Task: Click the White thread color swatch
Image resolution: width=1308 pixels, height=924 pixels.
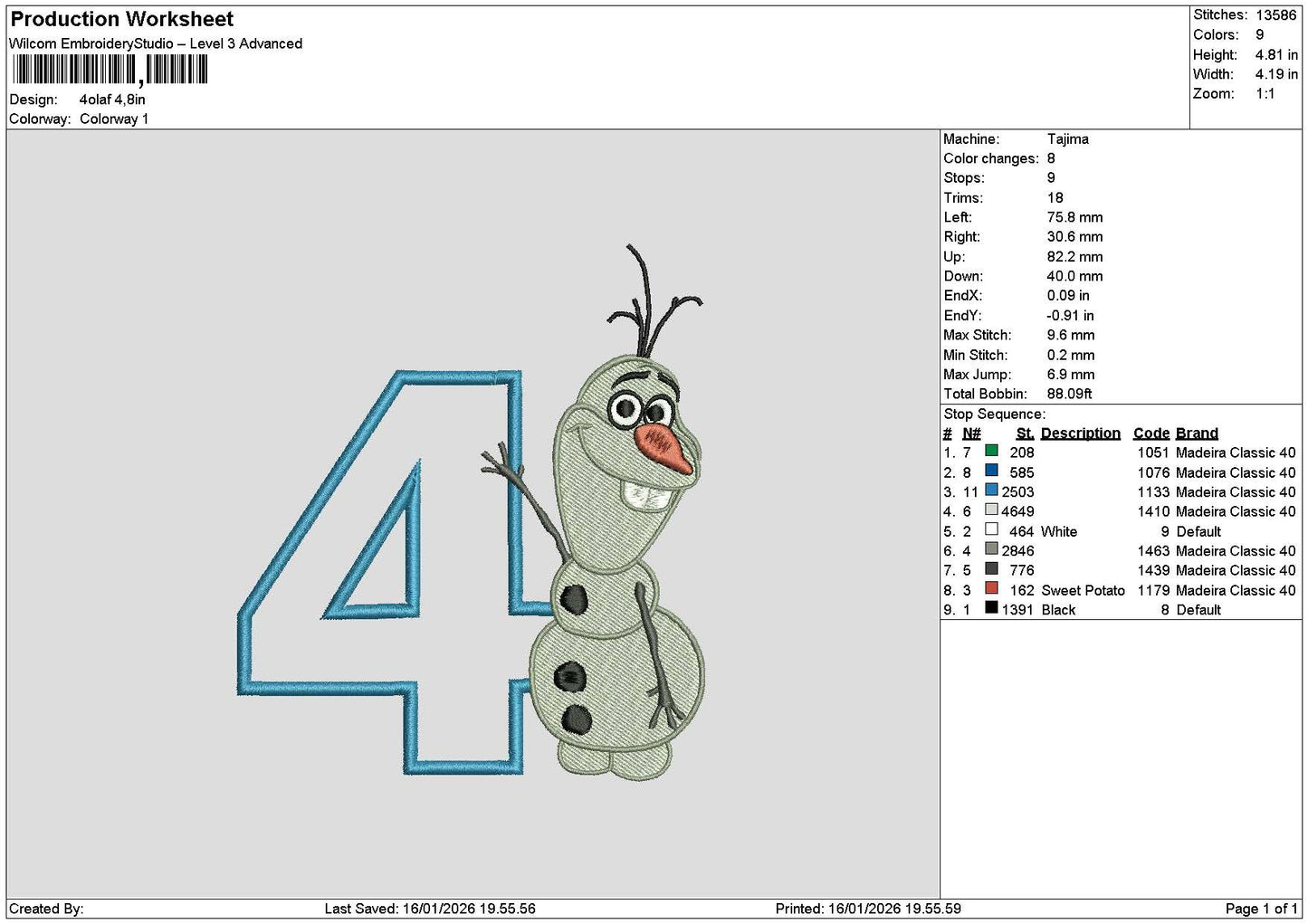Action: (x=991, y=529)
